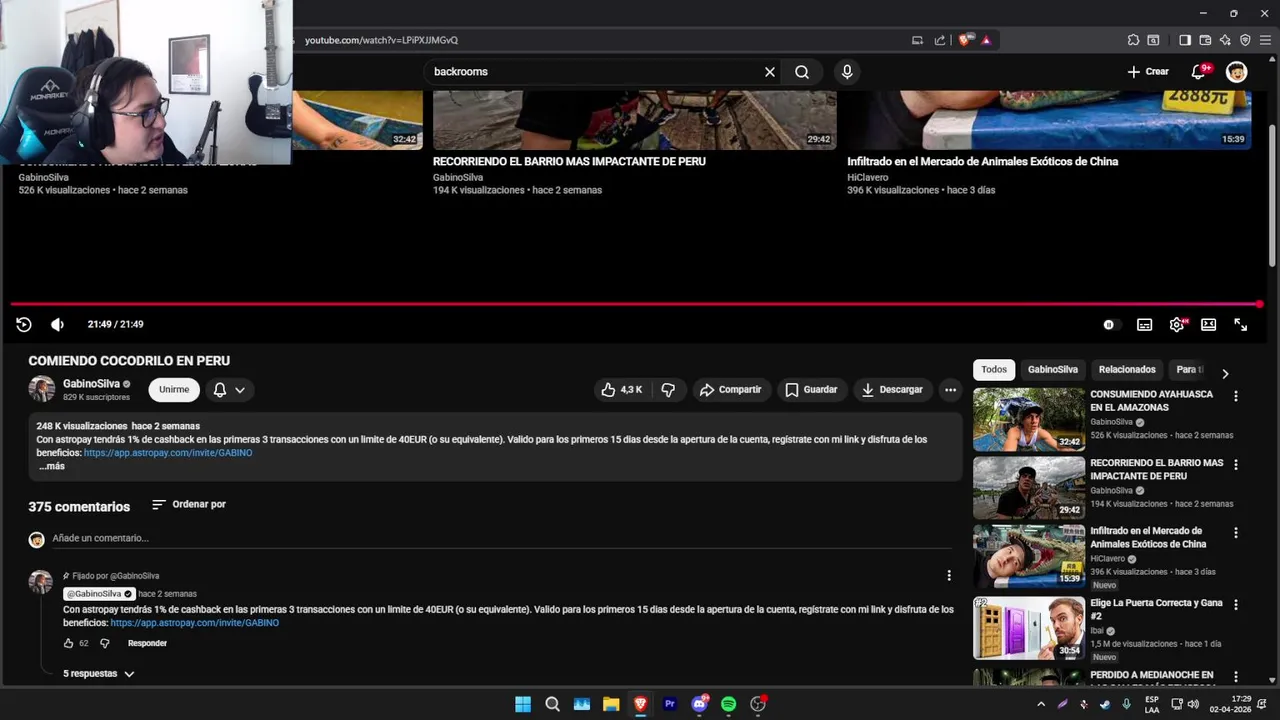Click Crear button in YouTube header
This screenshot has width=1280, height=720.
(1148, 72)
